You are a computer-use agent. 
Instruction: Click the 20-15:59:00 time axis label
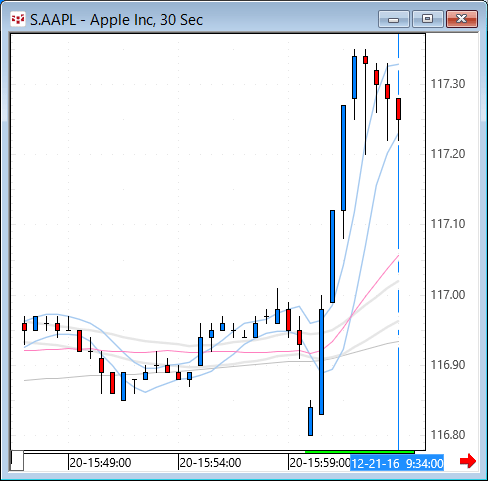click(320, 463)
